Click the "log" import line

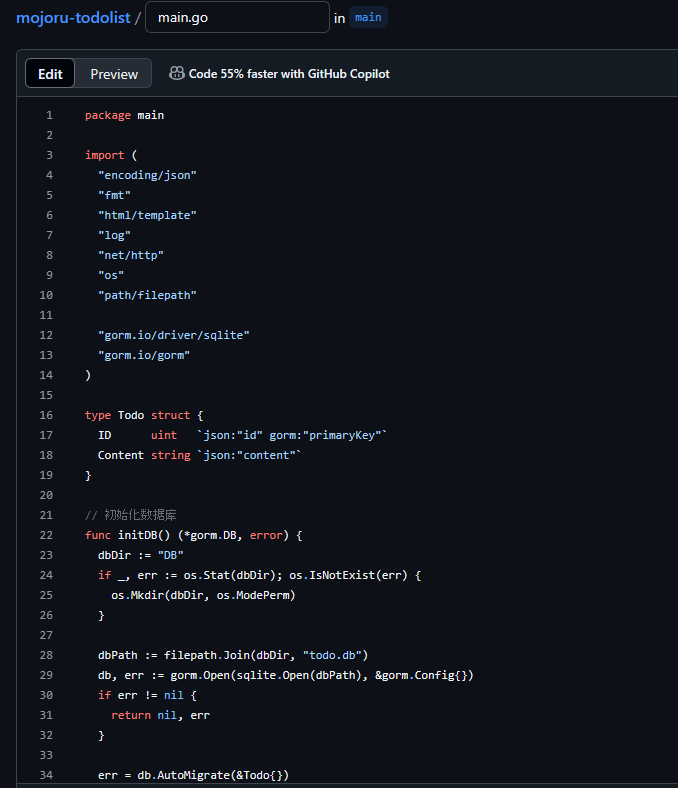[x=114, y=235]
